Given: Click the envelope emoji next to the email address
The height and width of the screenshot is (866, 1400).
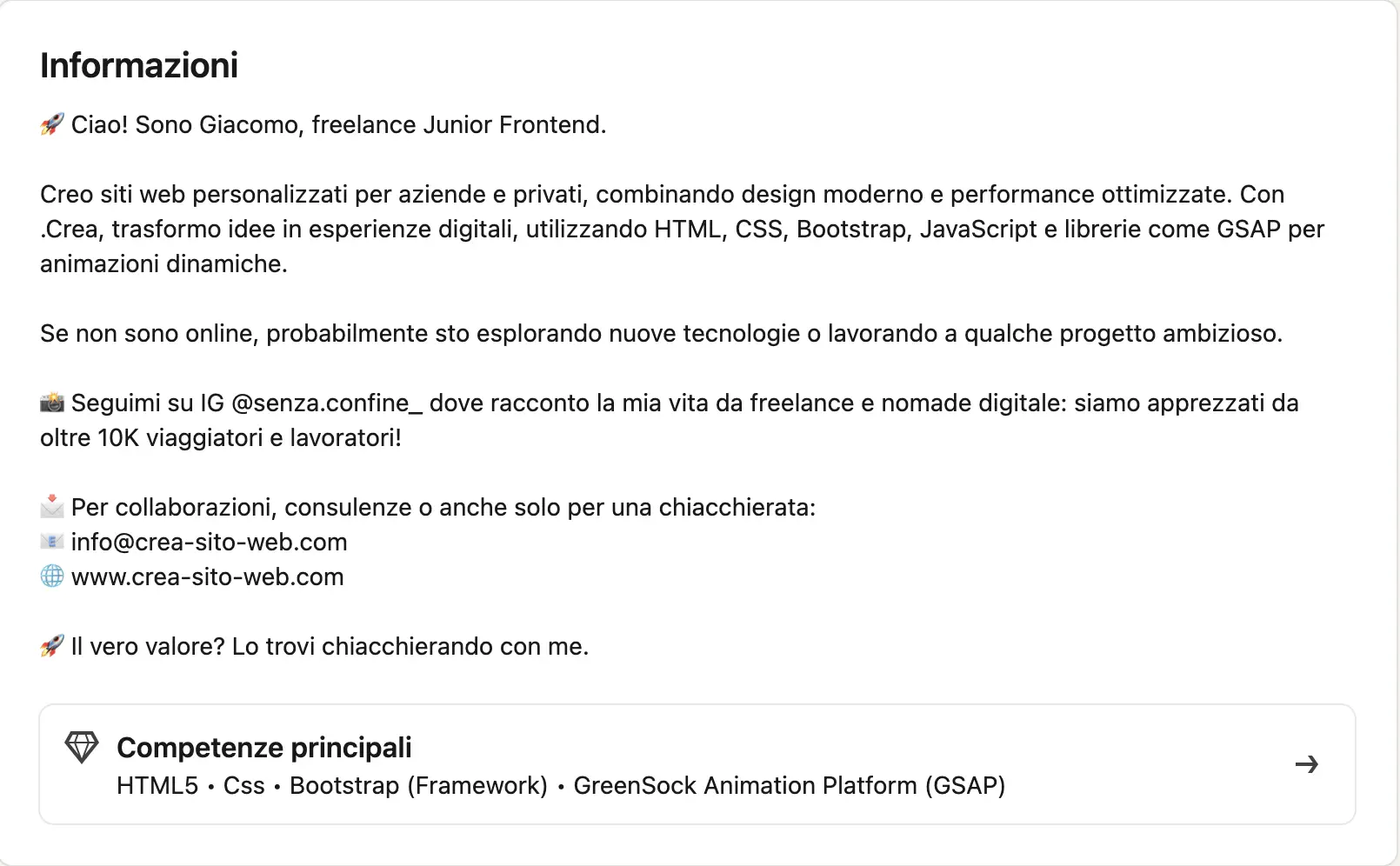Looking at the screenshot, I should point(52,542).
